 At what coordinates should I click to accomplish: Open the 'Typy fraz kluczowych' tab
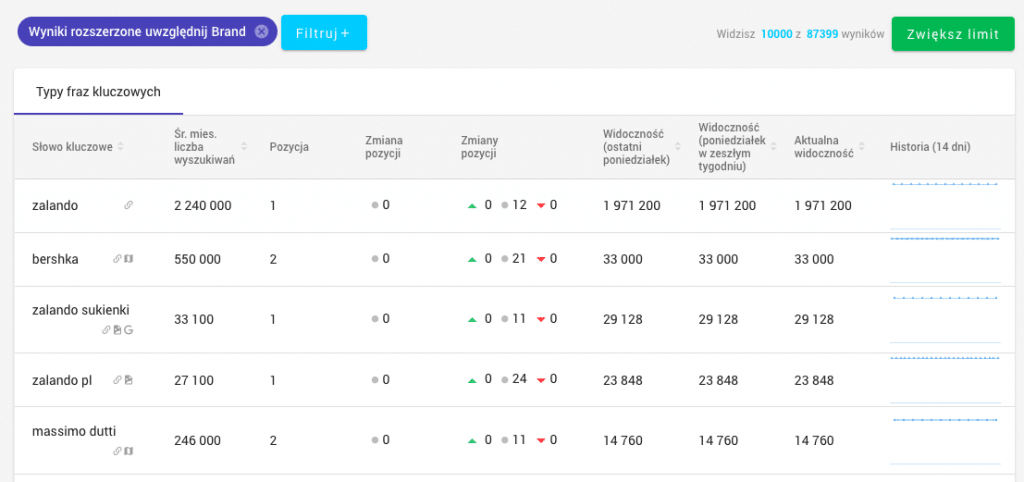point(99,92)
